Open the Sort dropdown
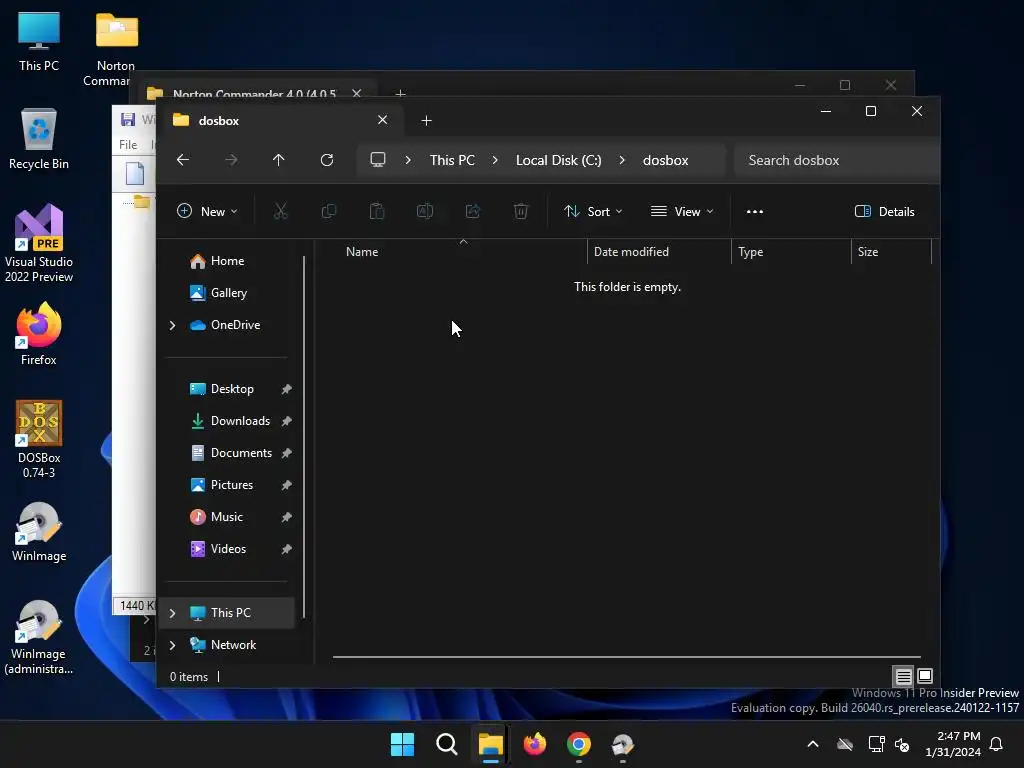The image size is (1024, 768). (x=593, y=212)
